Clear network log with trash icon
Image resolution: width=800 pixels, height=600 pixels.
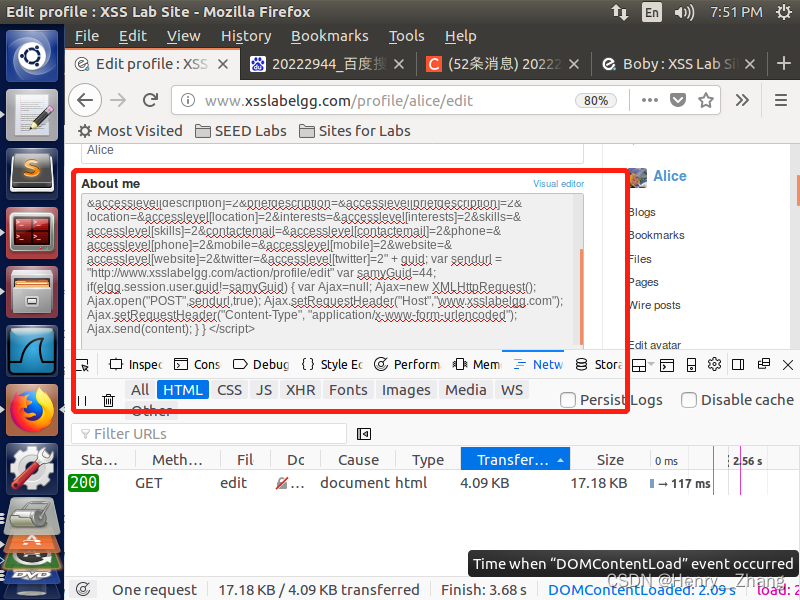108,401
